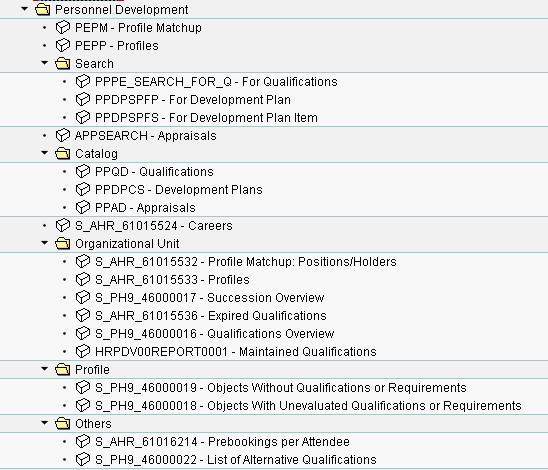Click the cube icon beside S_PH9_46000017
The image size is (548, 470).
coord(83,297)
